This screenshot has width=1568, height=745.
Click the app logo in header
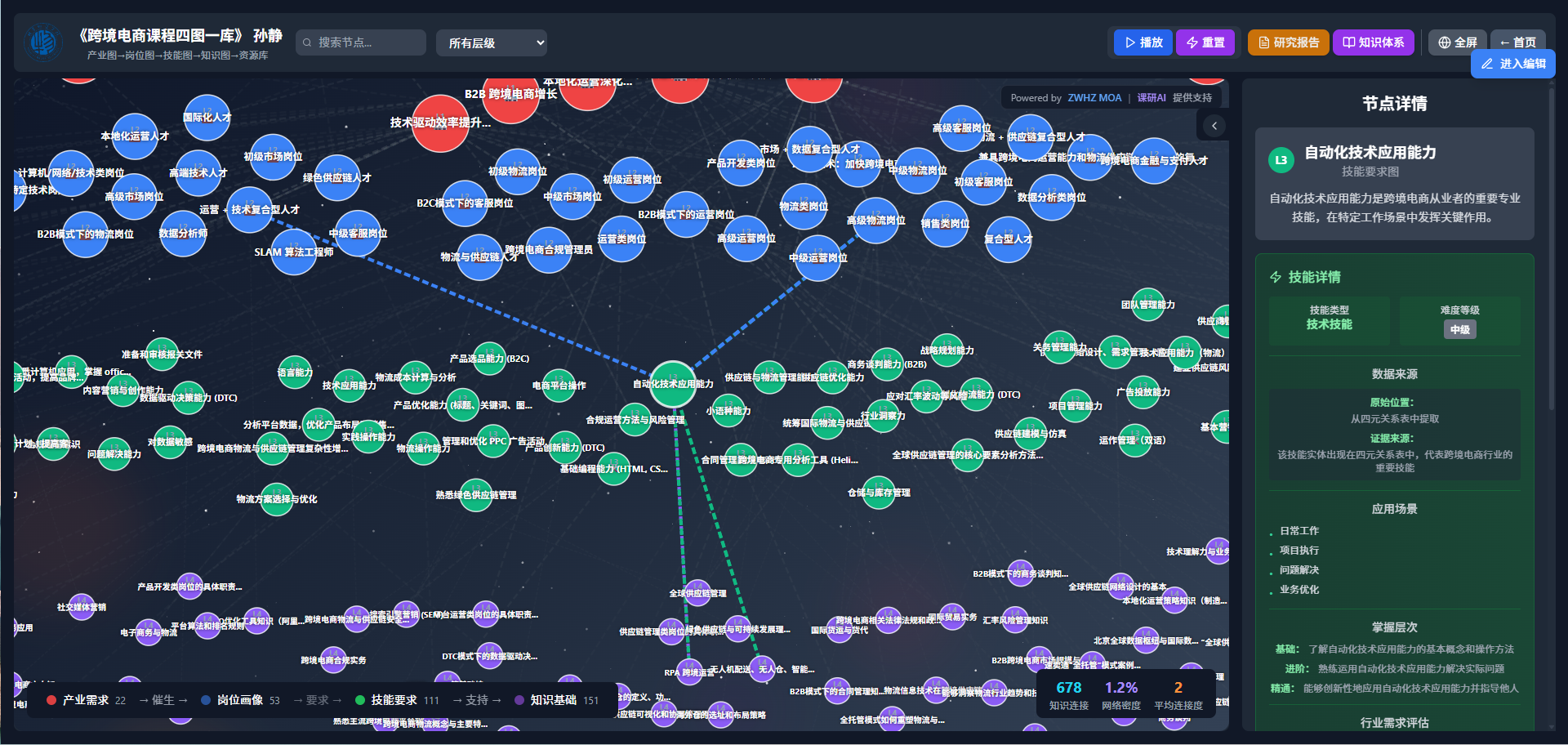(43, 42)
